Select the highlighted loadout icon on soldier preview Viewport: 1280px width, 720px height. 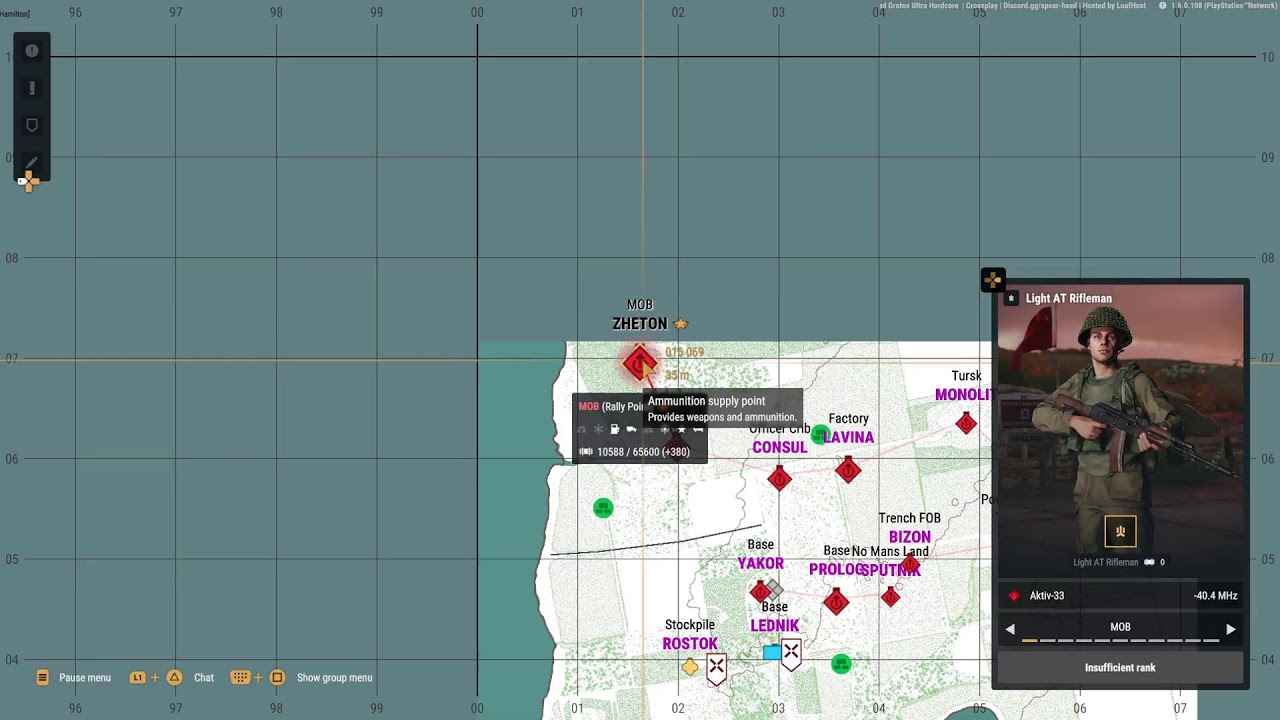pyautogui.click(x=1120, y=532)
